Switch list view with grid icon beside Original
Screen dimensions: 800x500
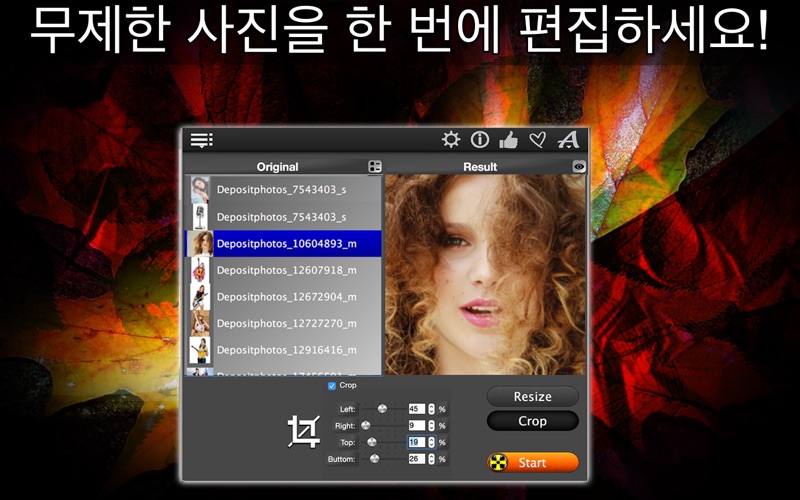(374, 166)
